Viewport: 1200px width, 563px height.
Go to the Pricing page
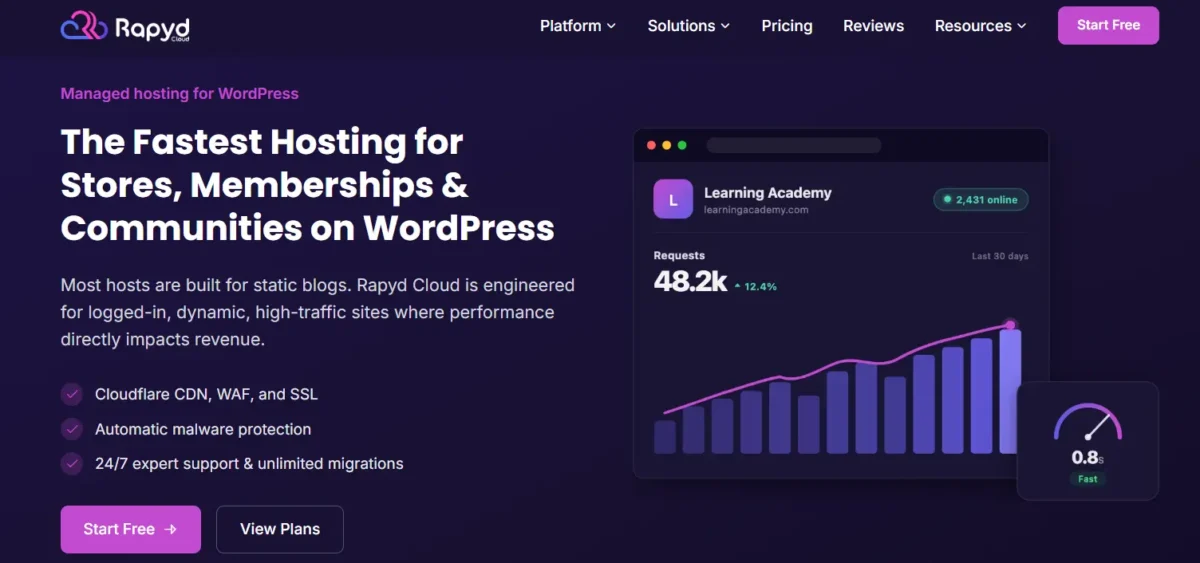pyautogui.click(x=787, y=26)
